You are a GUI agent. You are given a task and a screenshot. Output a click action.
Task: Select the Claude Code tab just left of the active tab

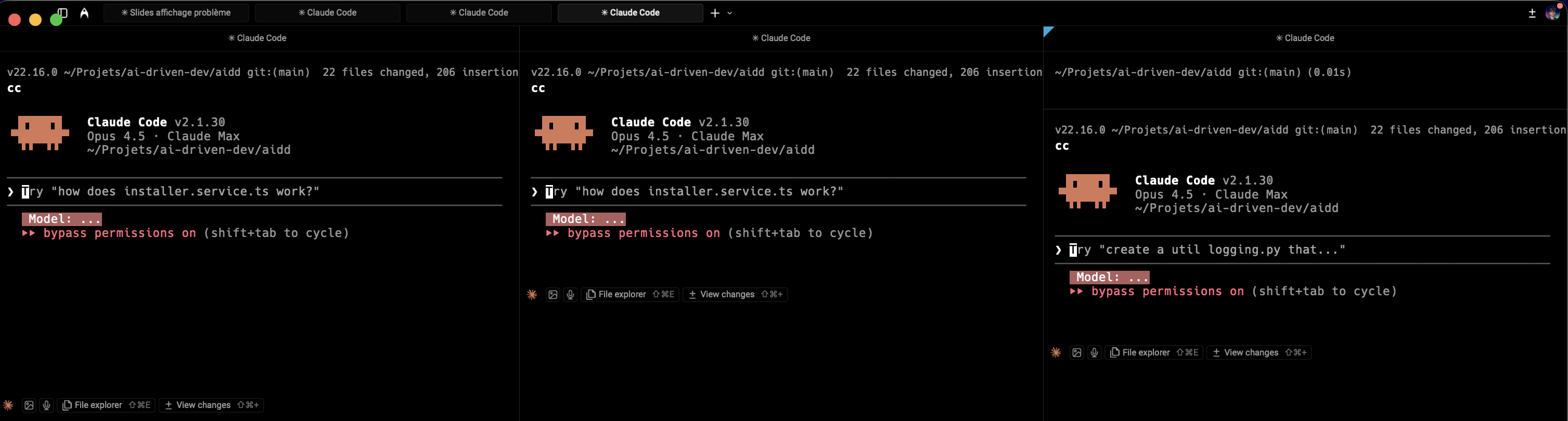tap(479, 13)
